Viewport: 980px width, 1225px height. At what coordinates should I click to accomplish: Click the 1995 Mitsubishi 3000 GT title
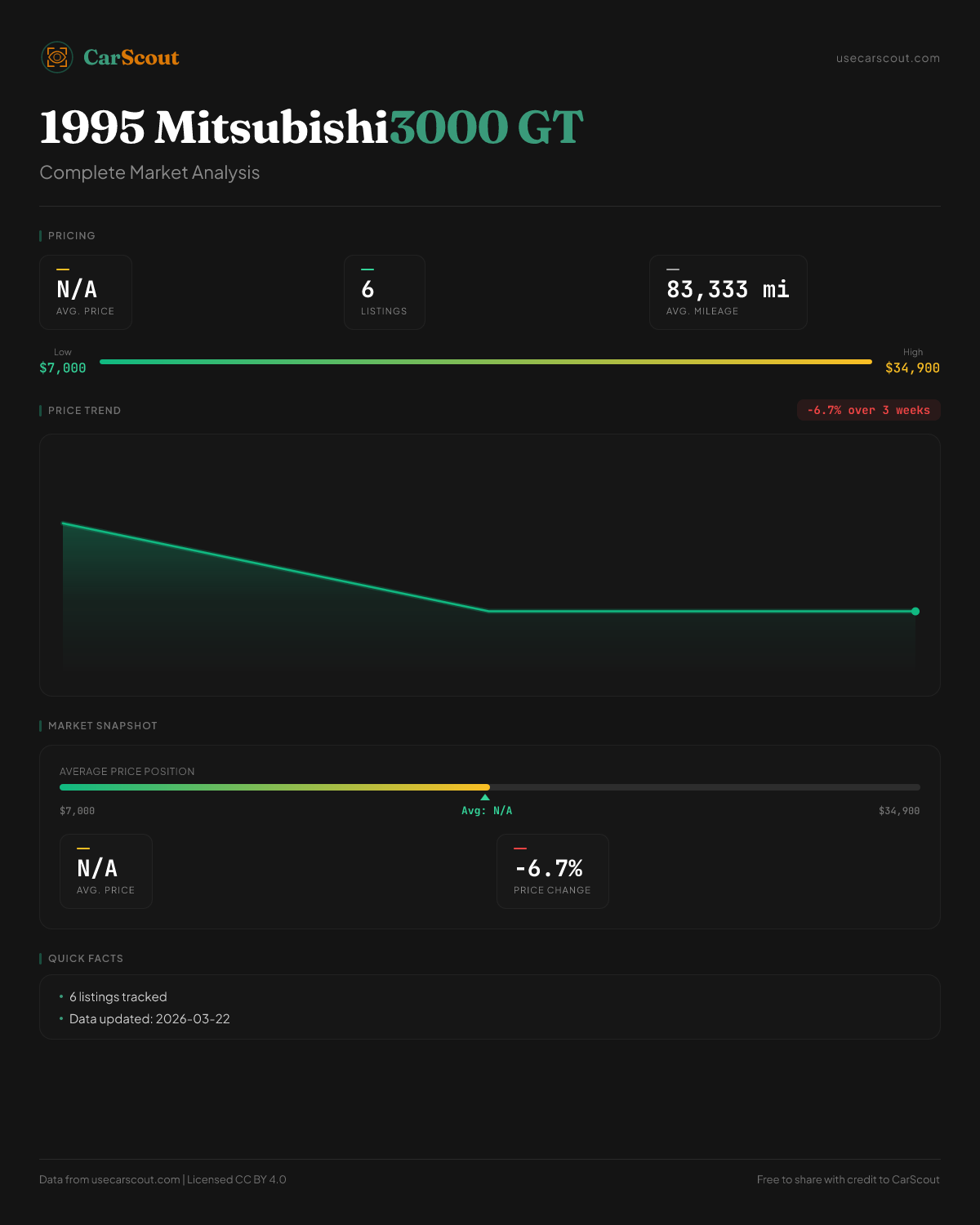click(311, 127)
